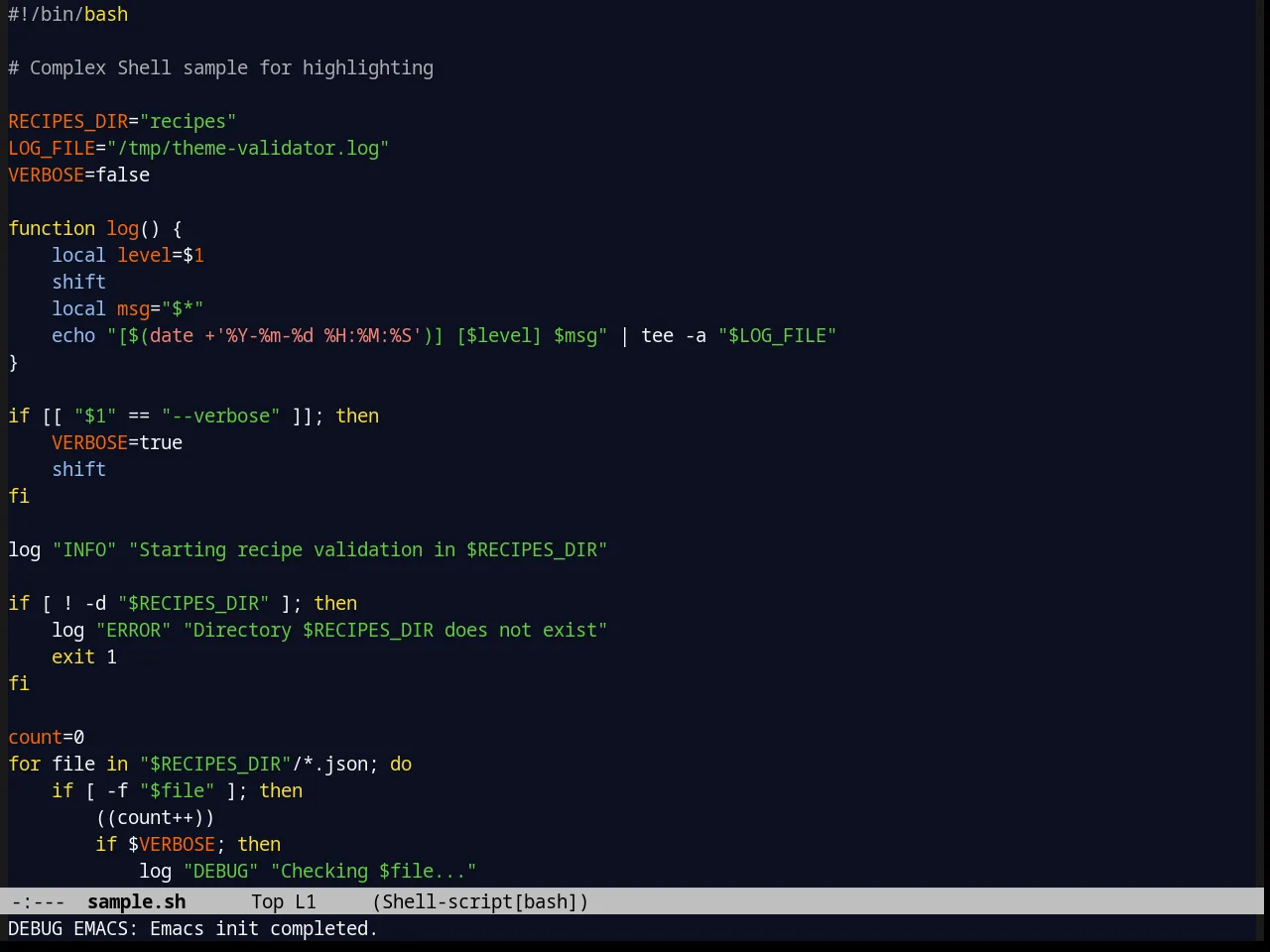This screenshot has height=952, width=1270.
Task: Click the "function" keyword before log()
Action: (x=52, y=228)
